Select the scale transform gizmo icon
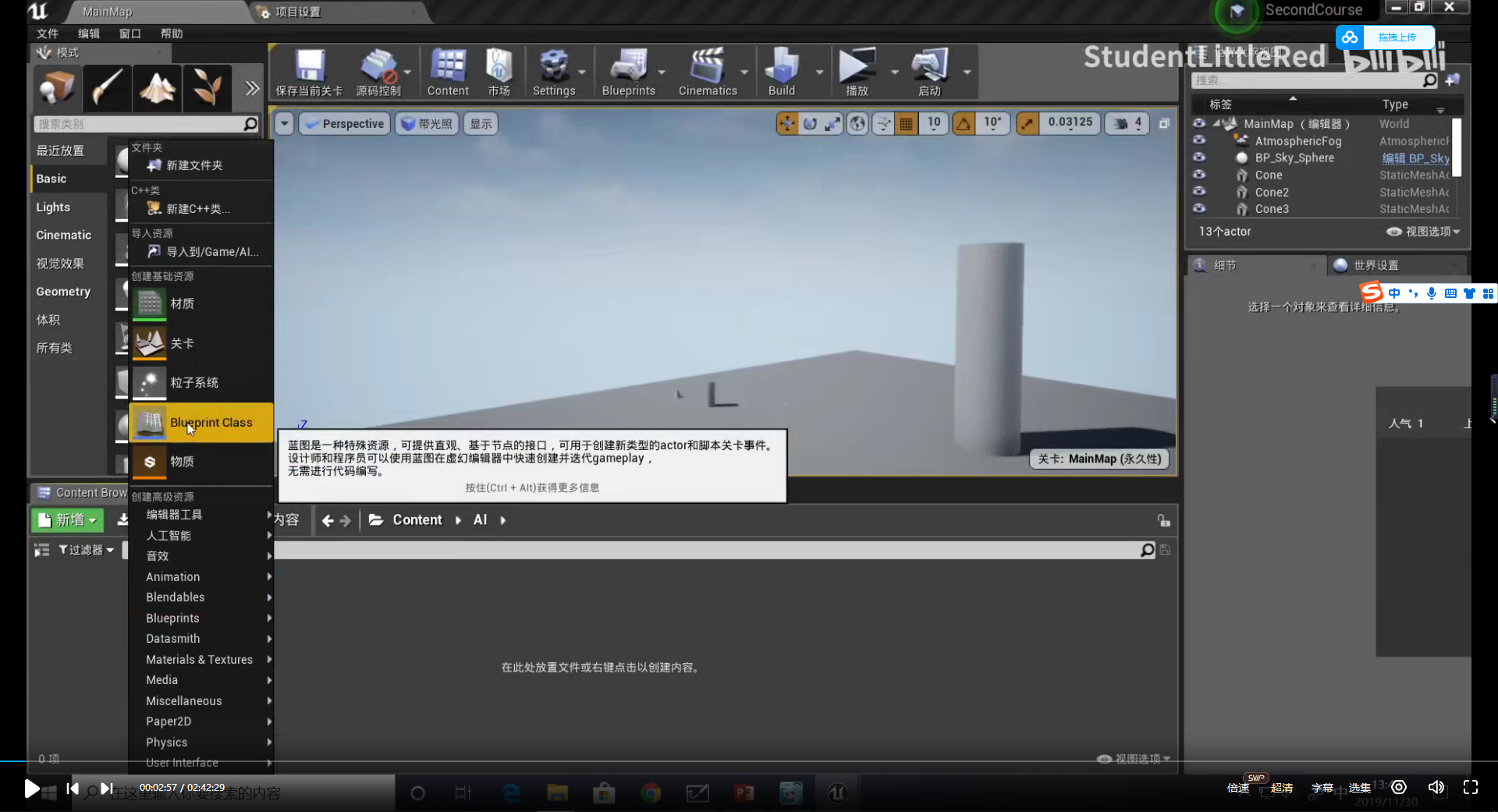 [832, 123]
